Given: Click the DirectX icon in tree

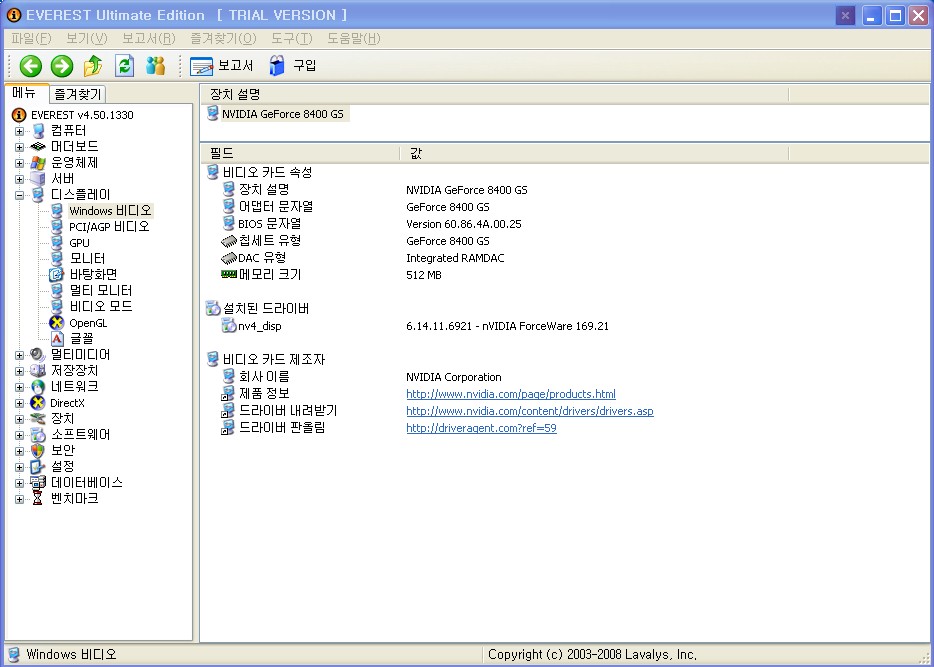Looking at the screenshot, I should [38, 403].
